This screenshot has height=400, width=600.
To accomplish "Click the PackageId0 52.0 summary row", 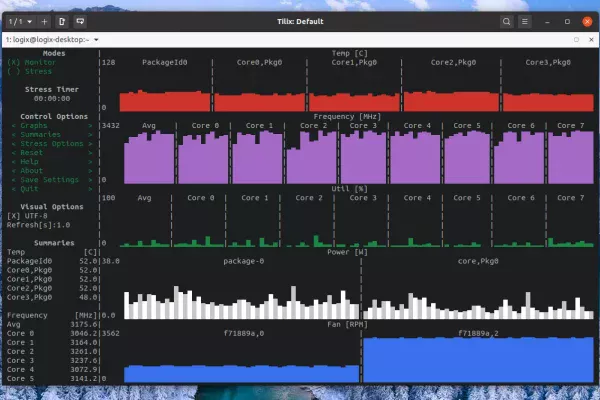I will click(x=52, y=261).
